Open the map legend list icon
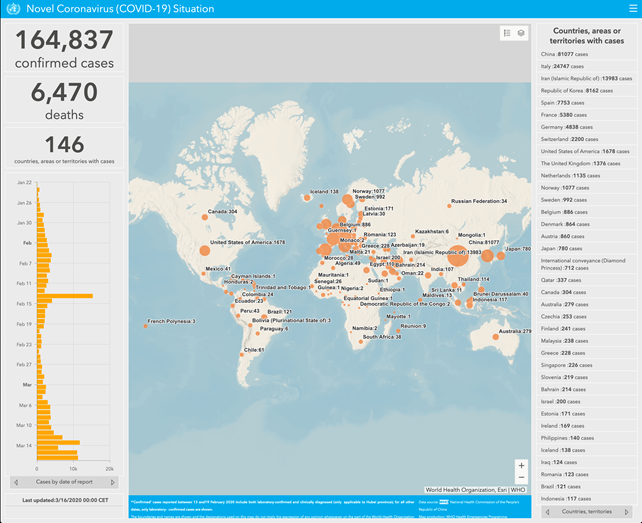The image size is (642, 523). (507, 33)
